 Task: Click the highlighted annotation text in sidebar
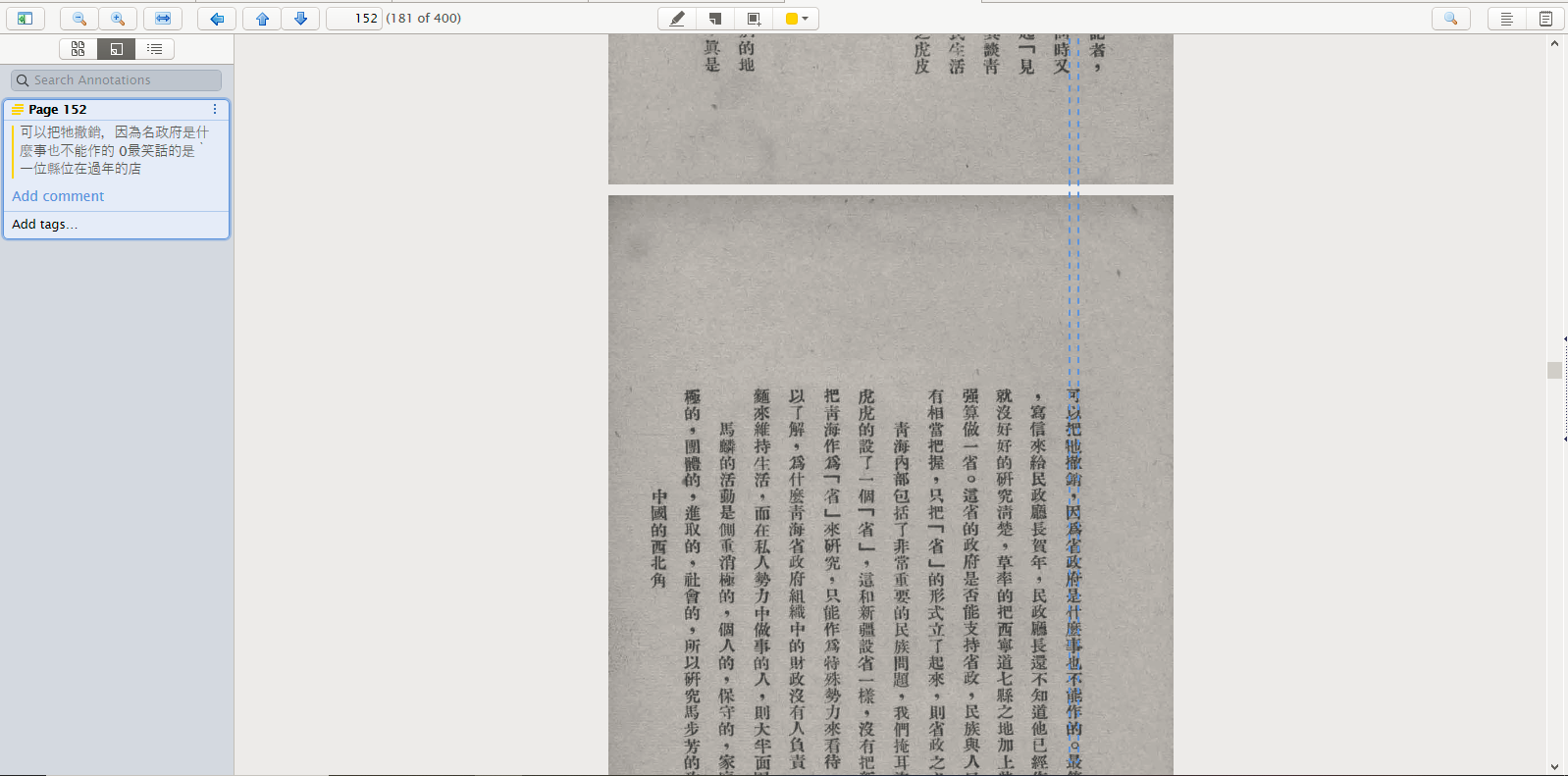pyautogui.click(x=114, y=150)
